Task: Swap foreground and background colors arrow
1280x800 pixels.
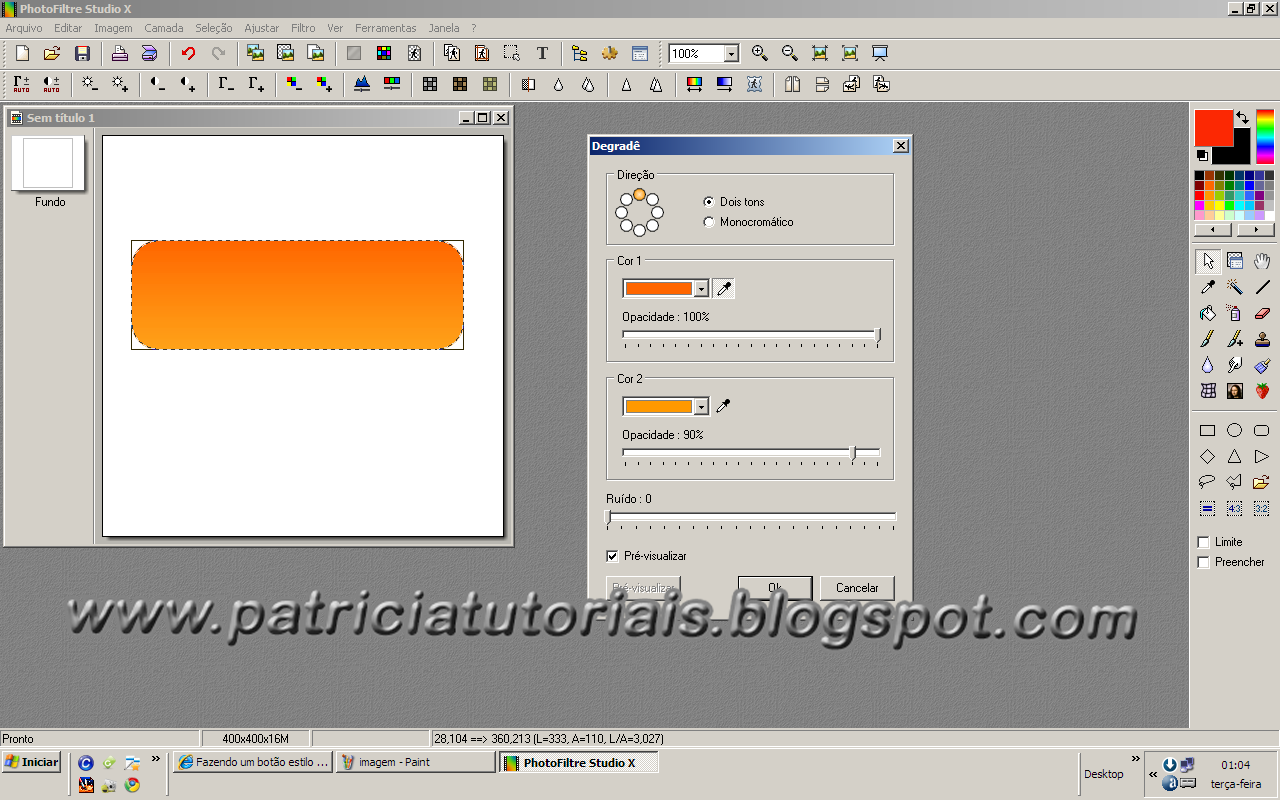Action: [x=1242, y=118]
